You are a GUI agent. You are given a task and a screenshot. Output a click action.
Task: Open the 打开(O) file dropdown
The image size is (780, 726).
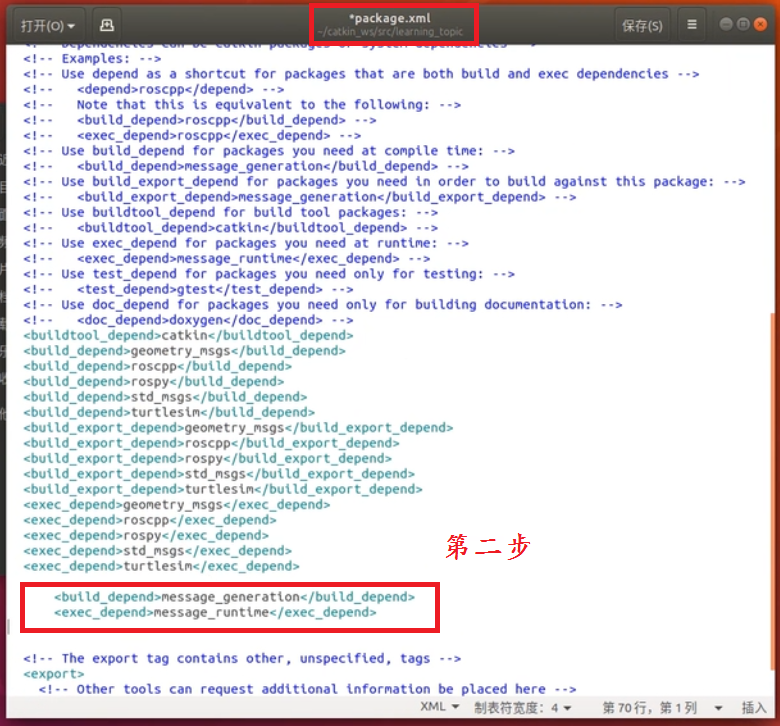(x=47, y=25)
